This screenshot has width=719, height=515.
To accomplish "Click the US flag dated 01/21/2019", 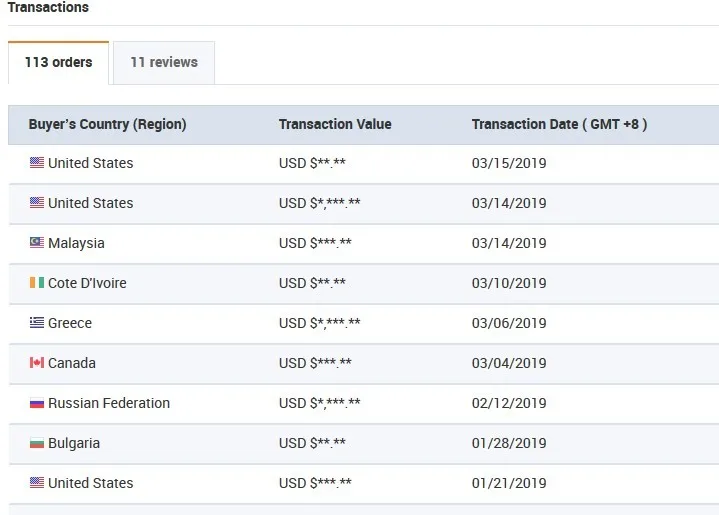I will (x=37, y=483).
